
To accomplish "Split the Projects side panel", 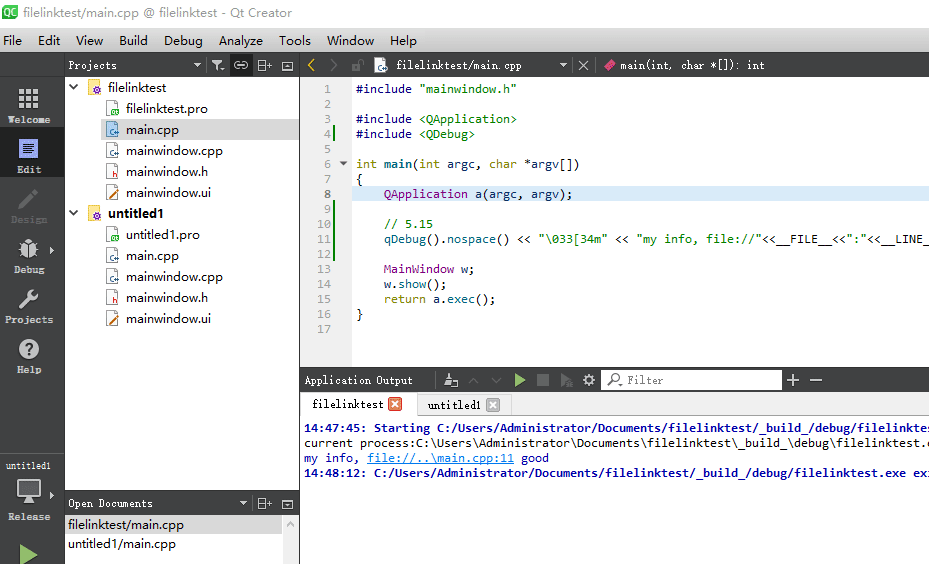I will tap(264, 65).
